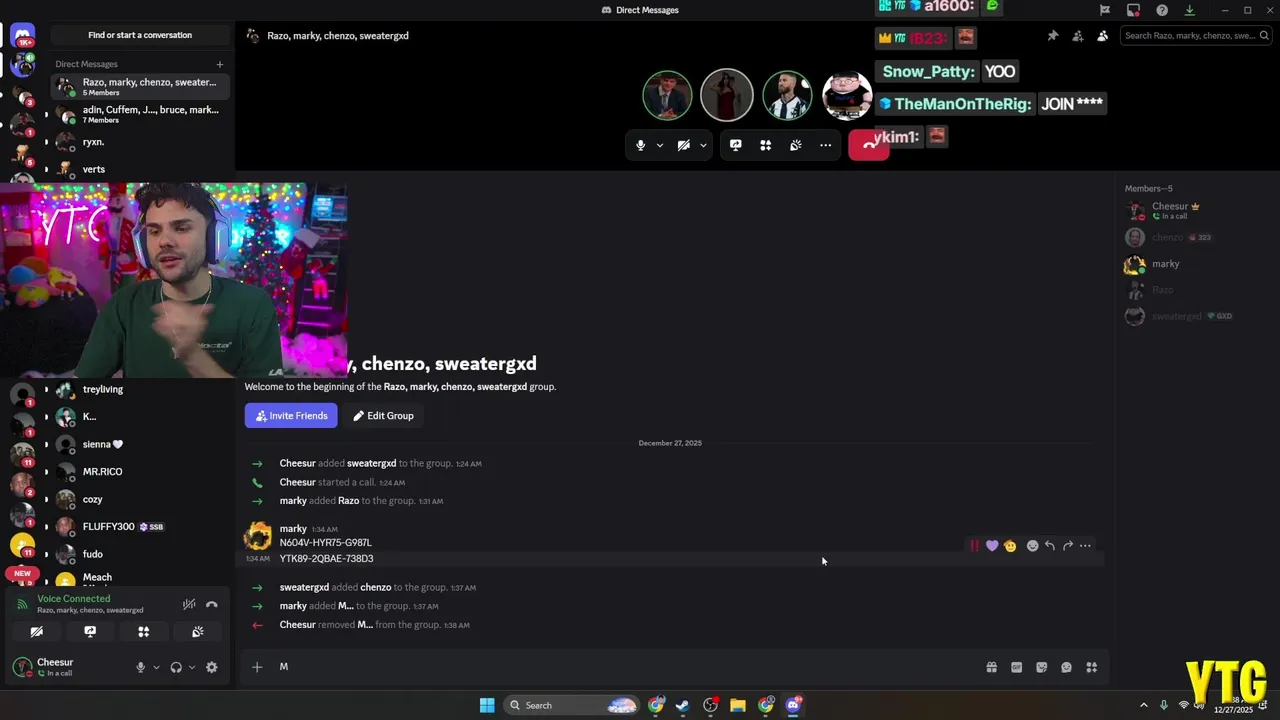Screen dimensions: 1280x720
Task: Open Add Friends to DM icon
Action: pos(1077,36)
